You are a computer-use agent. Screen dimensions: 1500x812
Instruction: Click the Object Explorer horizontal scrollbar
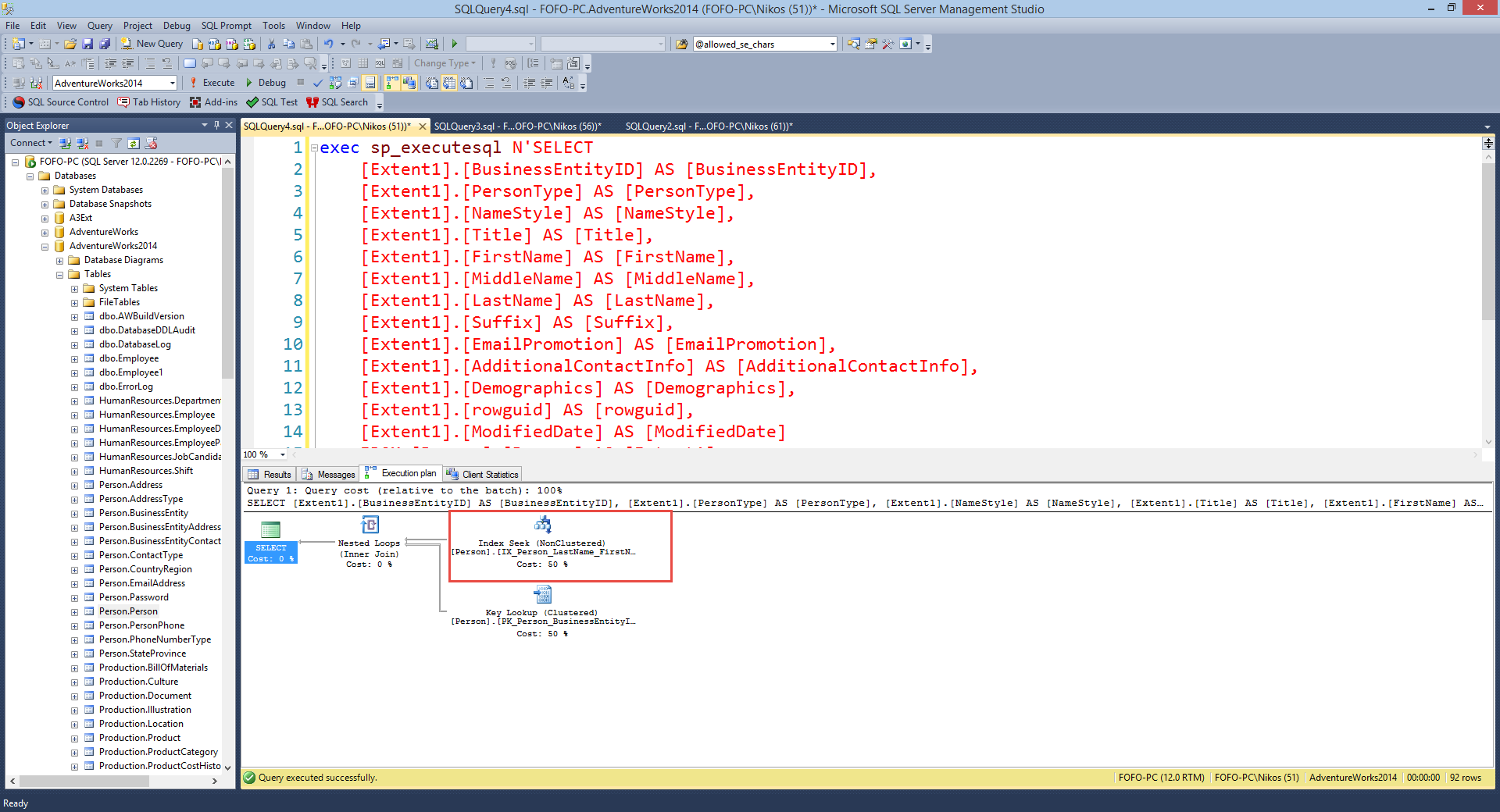pos(114,781)
